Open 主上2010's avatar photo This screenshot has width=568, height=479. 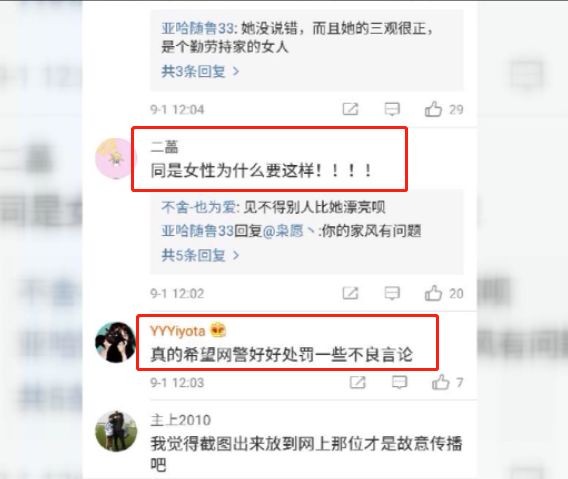[116, 431]
